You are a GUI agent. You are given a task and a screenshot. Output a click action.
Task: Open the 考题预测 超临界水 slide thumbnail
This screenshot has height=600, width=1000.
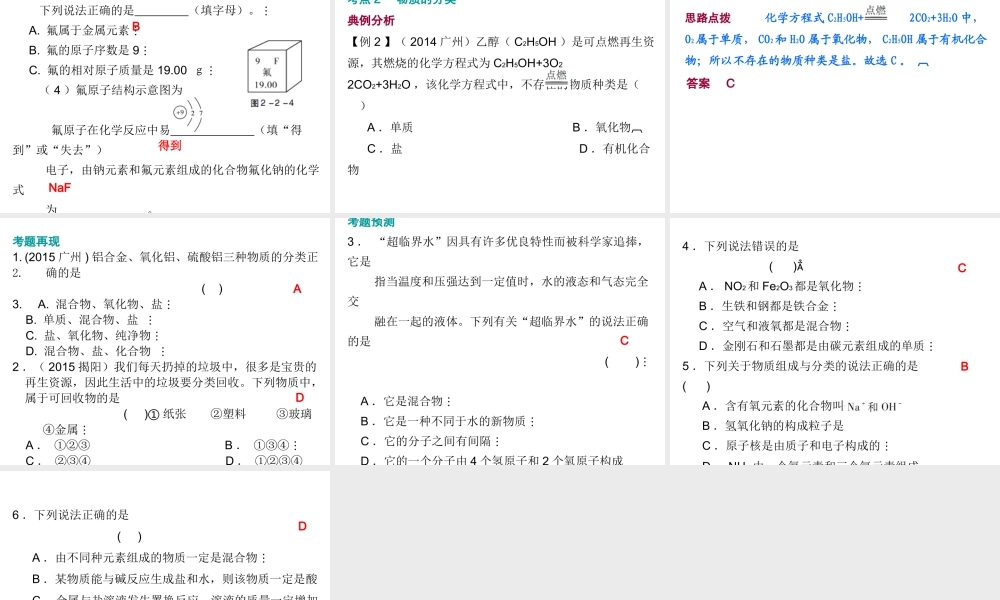(500, 342)
